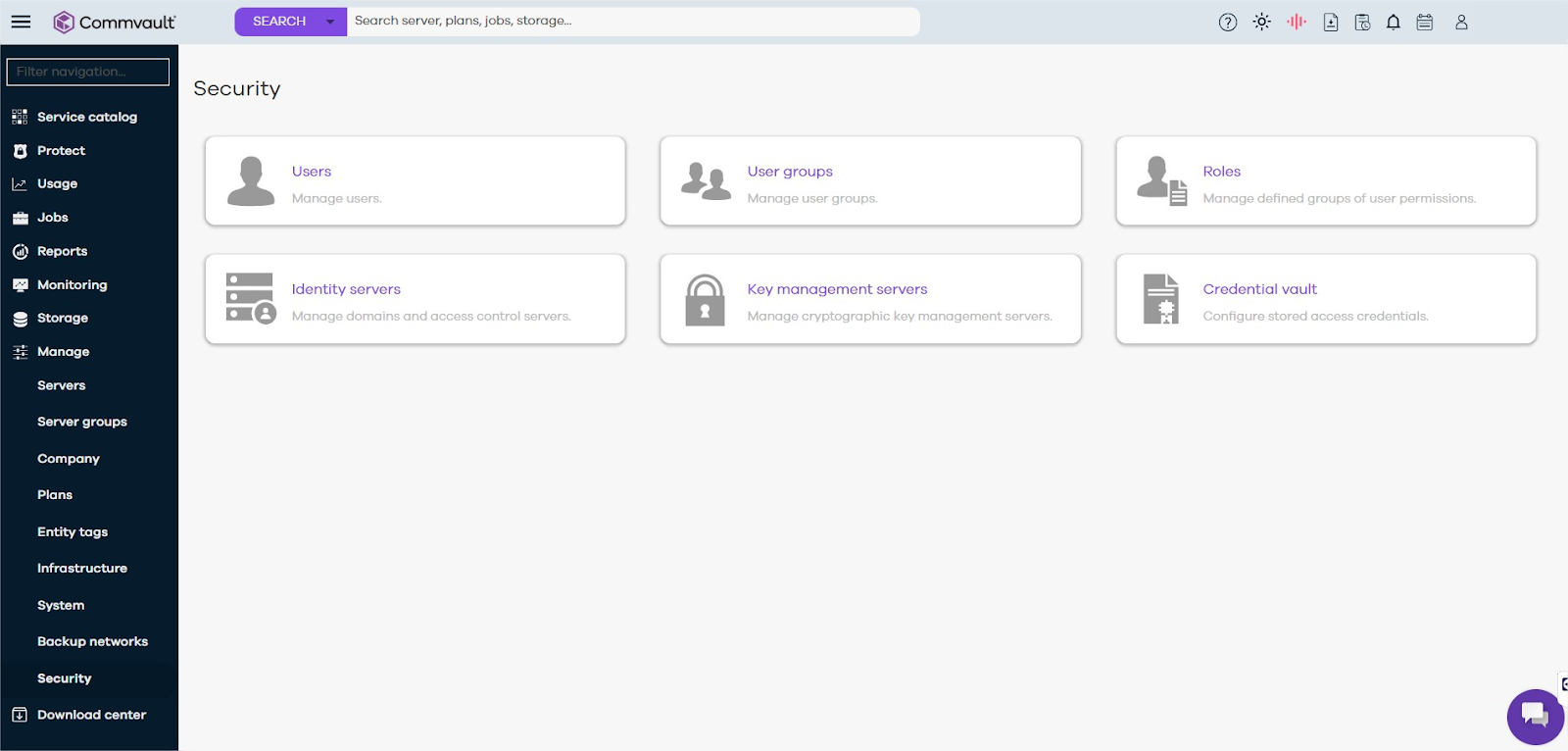The height and width of the screenshot is (751, 1568).
Task: Open the notifications bell icon
Action: tap(1393, 22)
